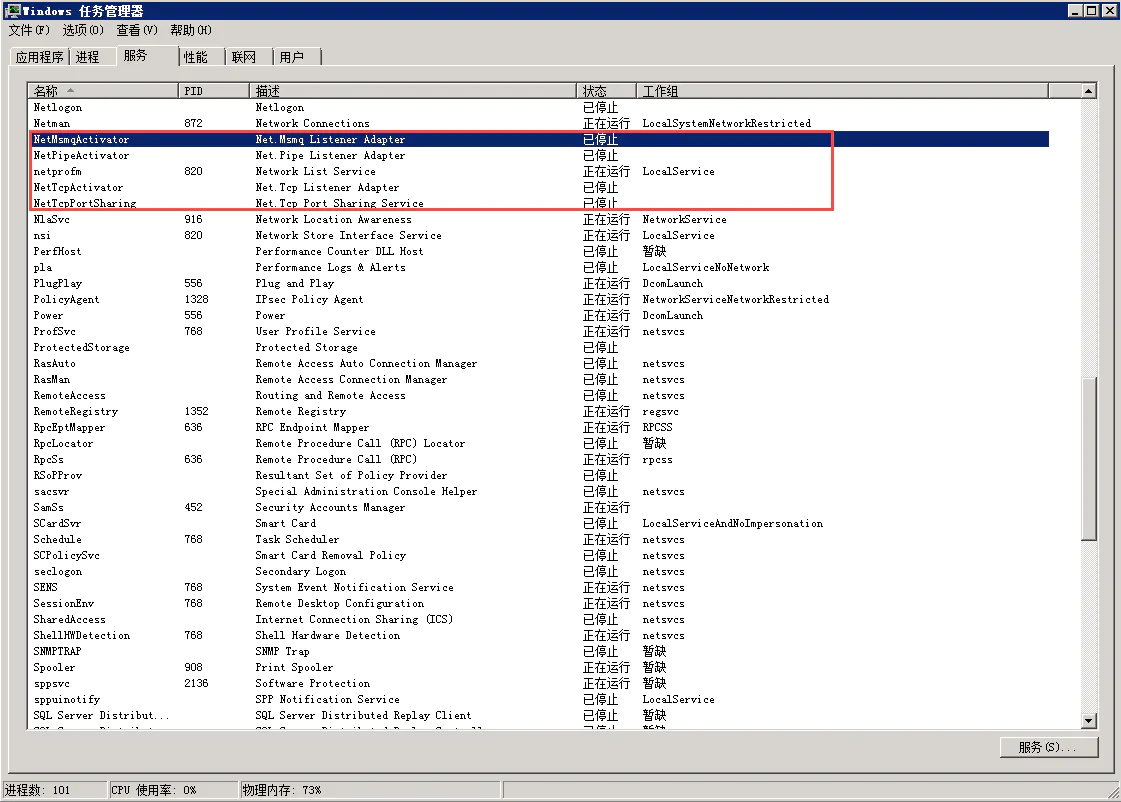Select the NetTcpPortSharing service row
Image resolution: width=1121 pixels, height=802 pixels.
coord(538,203)
